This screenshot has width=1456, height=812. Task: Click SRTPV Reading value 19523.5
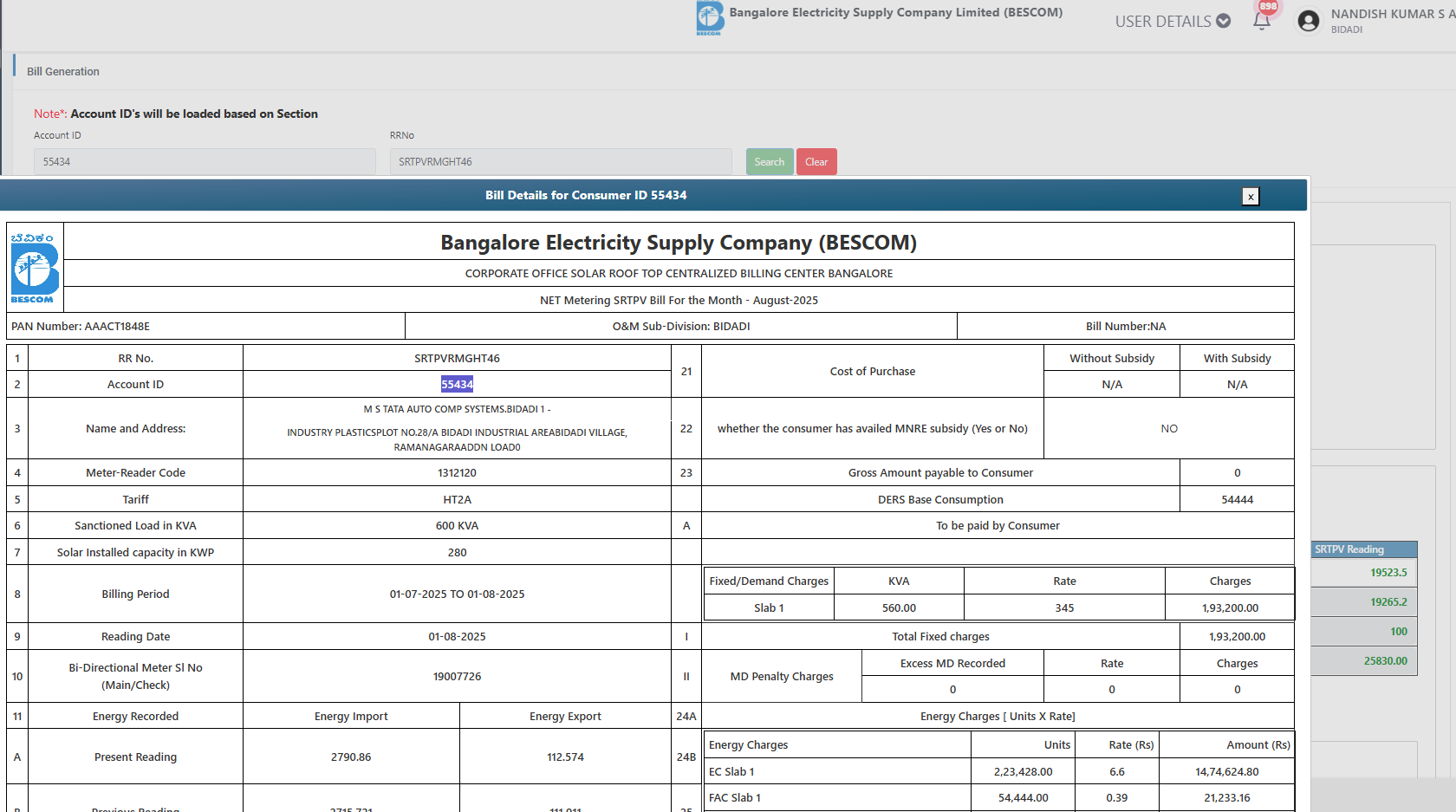[x=1388, y=573]
